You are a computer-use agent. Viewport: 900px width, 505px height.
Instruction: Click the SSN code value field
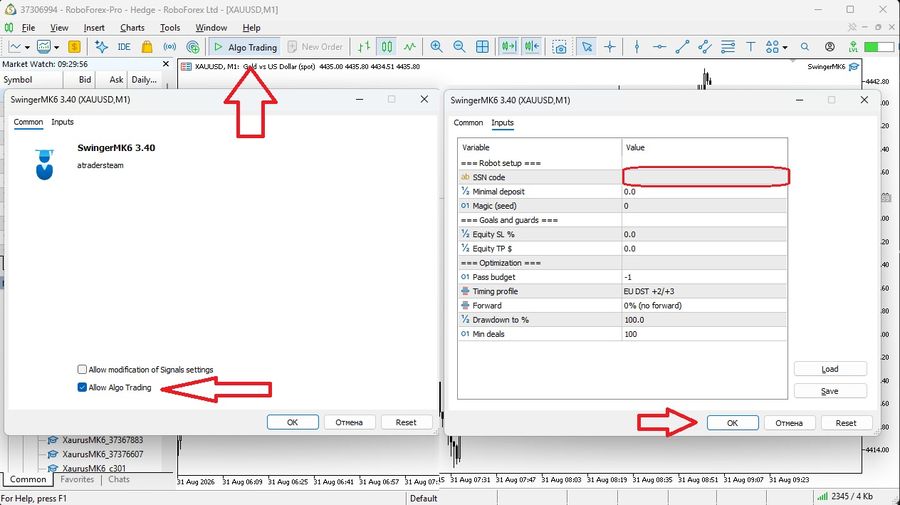[x=704, y=177]
